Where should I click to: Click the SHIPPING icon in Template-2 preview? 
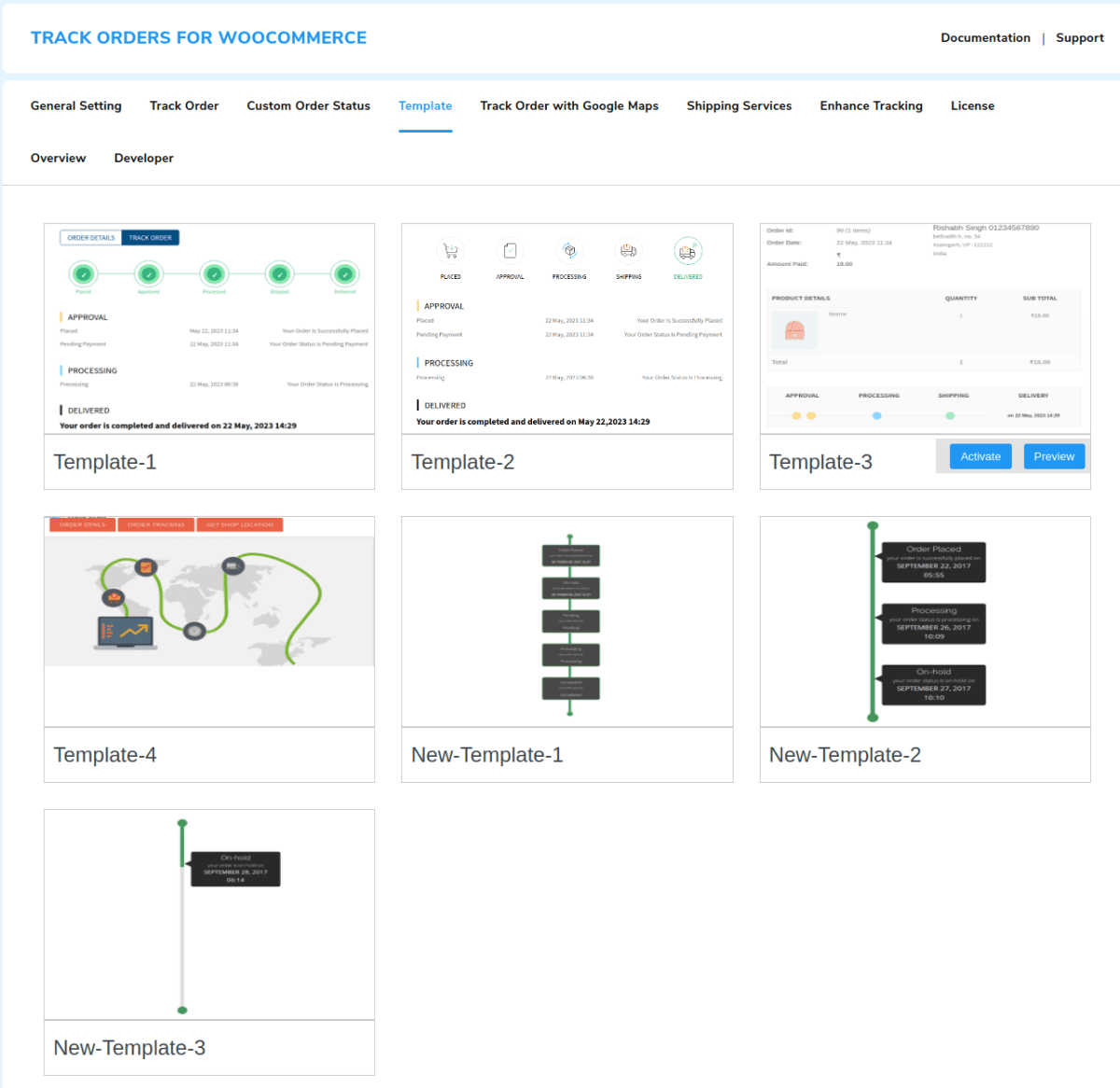(628, 252)
